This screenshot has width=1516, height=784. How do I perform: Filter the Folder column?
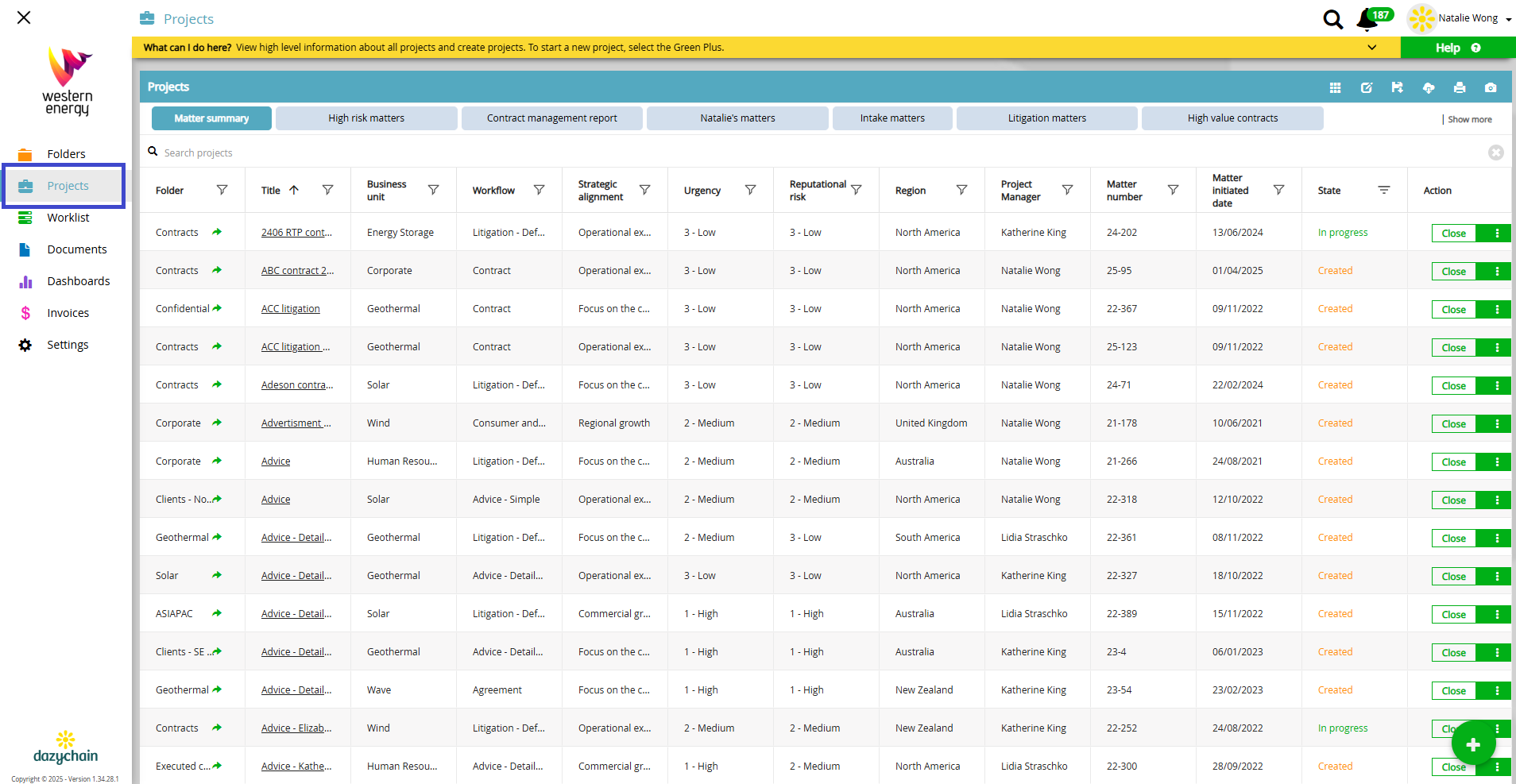pyautogui.click(x=222, y=190)
